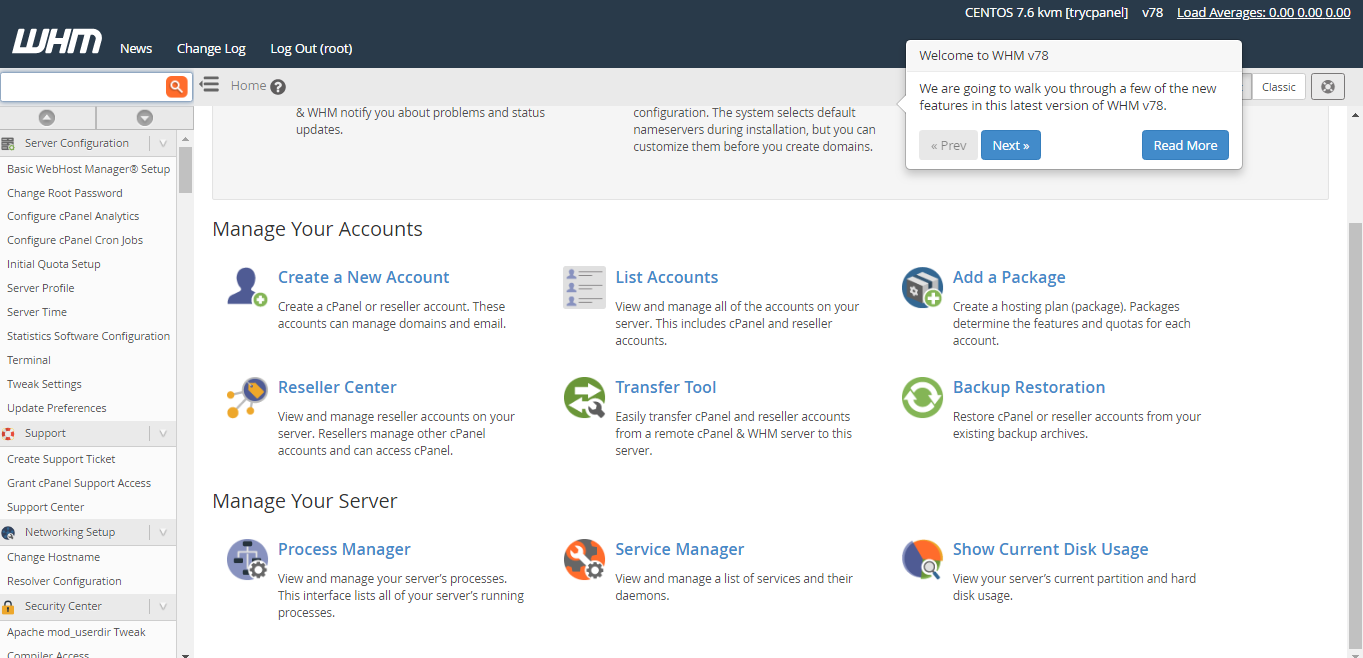Open Process Manager using its gear icon
The height and width of the screenshot is (658, 1363).
(246, 559)
